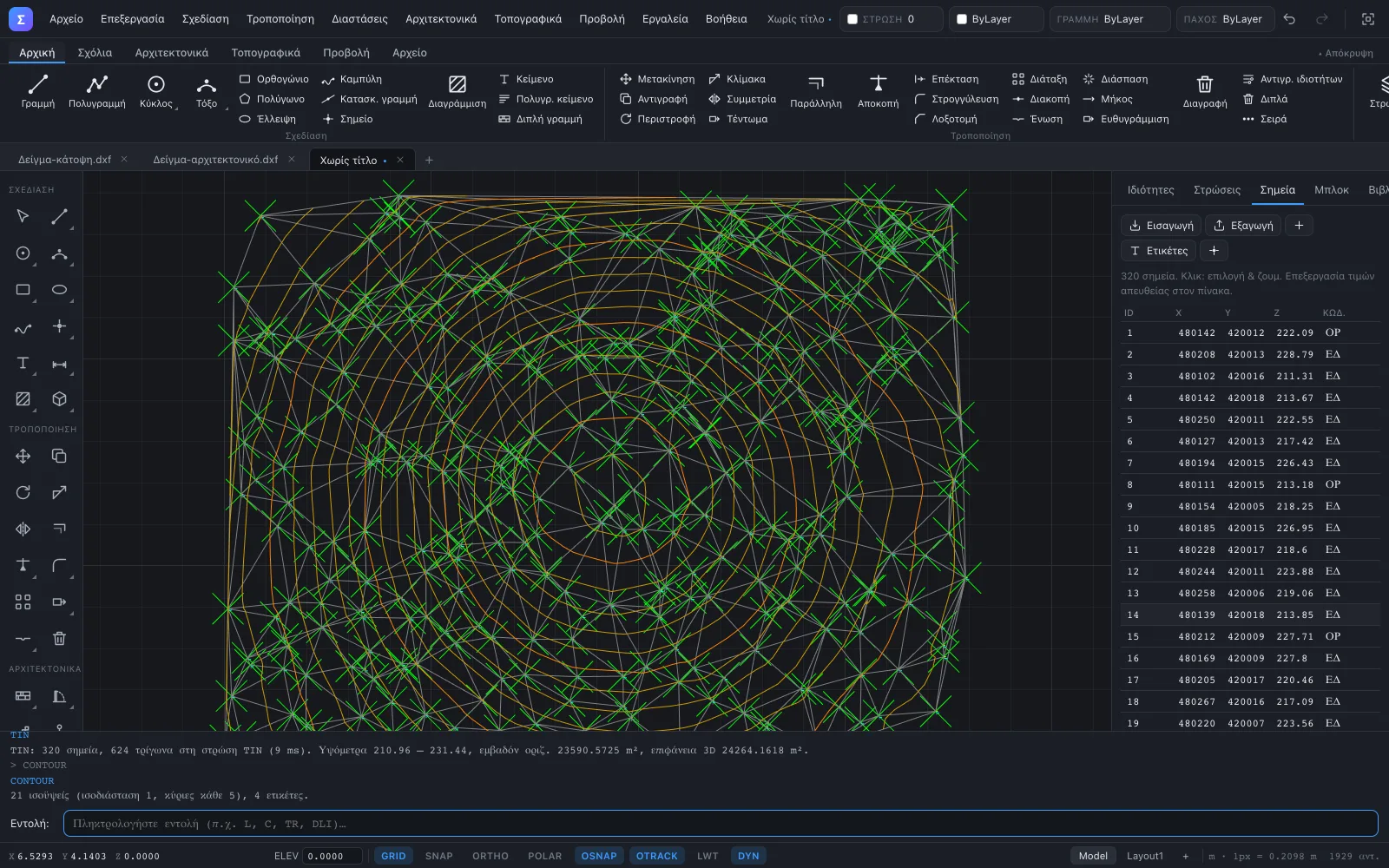The image size is (1389, 868).
Task: Open the Σχεδίαση menu
Action: (x=206, y=19)
